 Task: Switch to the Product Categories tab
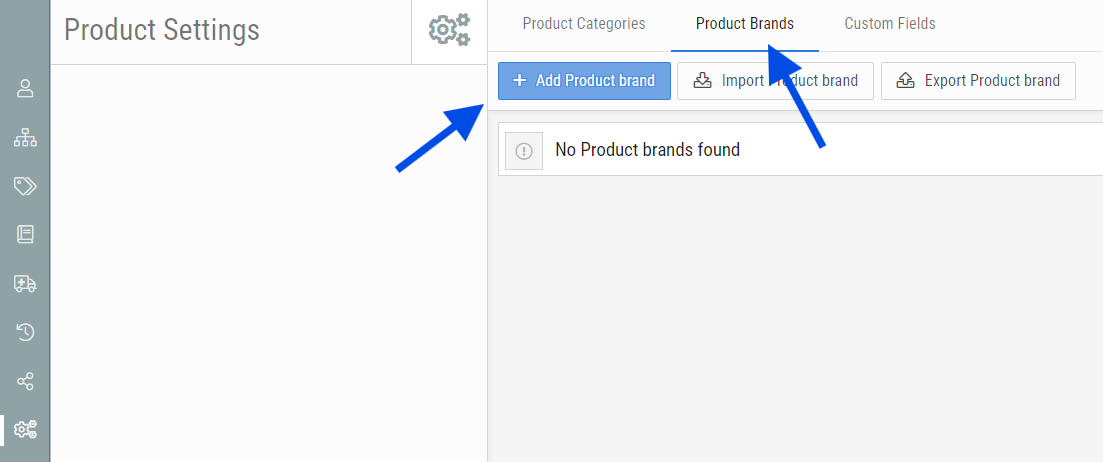tap(584, 24)
